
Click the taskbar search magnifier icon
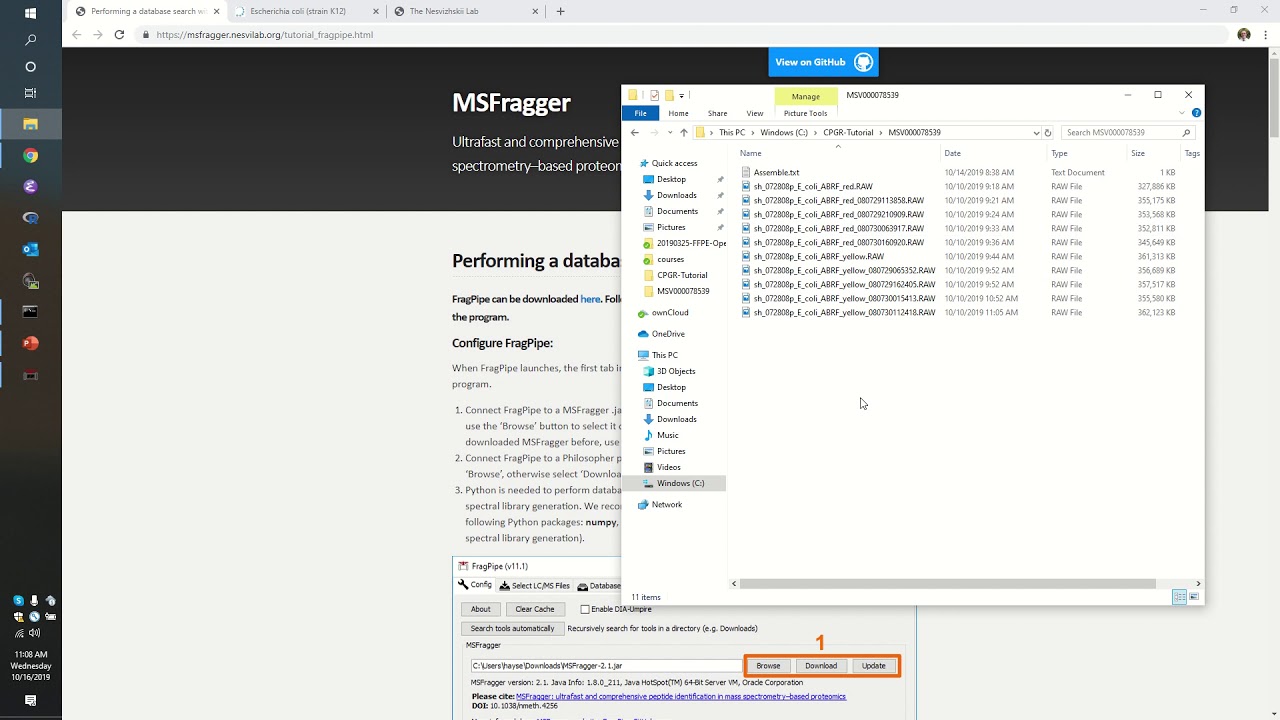30,40
